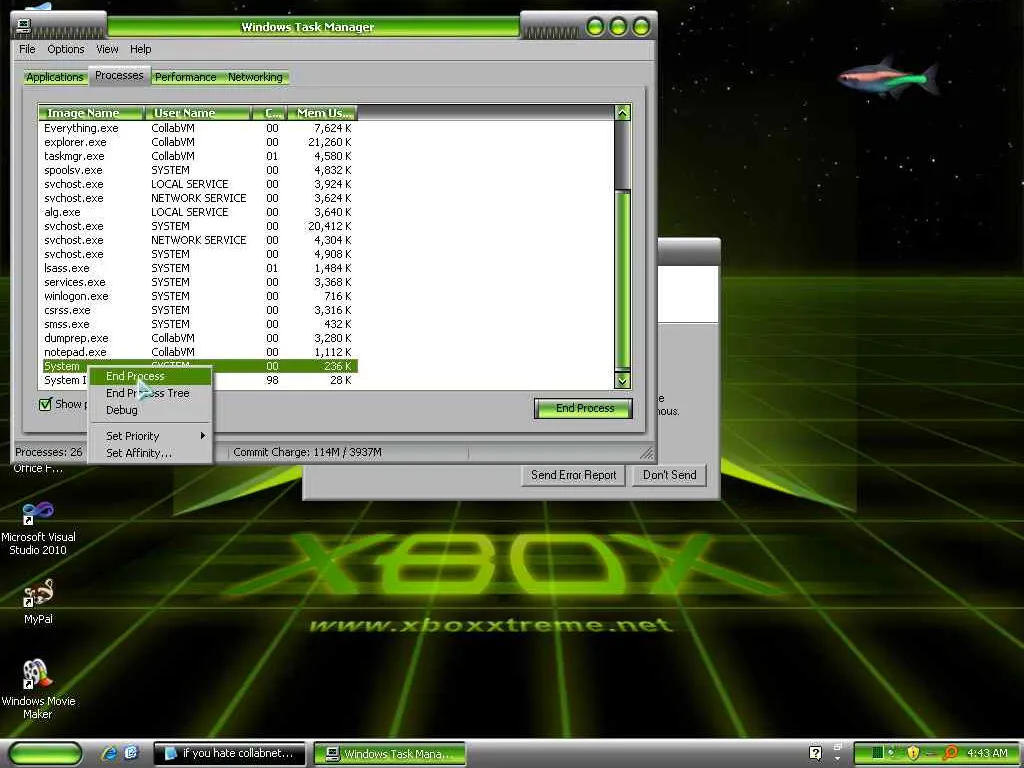This screenshot has height=768, width=1024.
Task: Switch to the Networking tab
Action: (255, 77)
